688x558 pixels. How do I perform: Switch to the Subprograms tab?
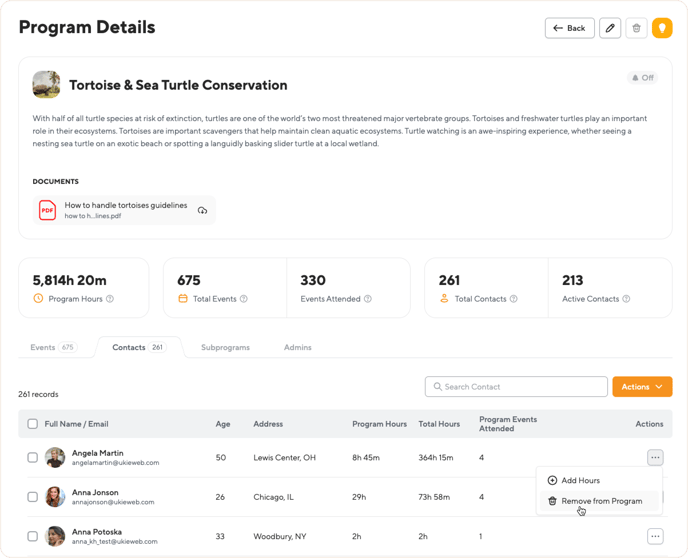(226, 347)
